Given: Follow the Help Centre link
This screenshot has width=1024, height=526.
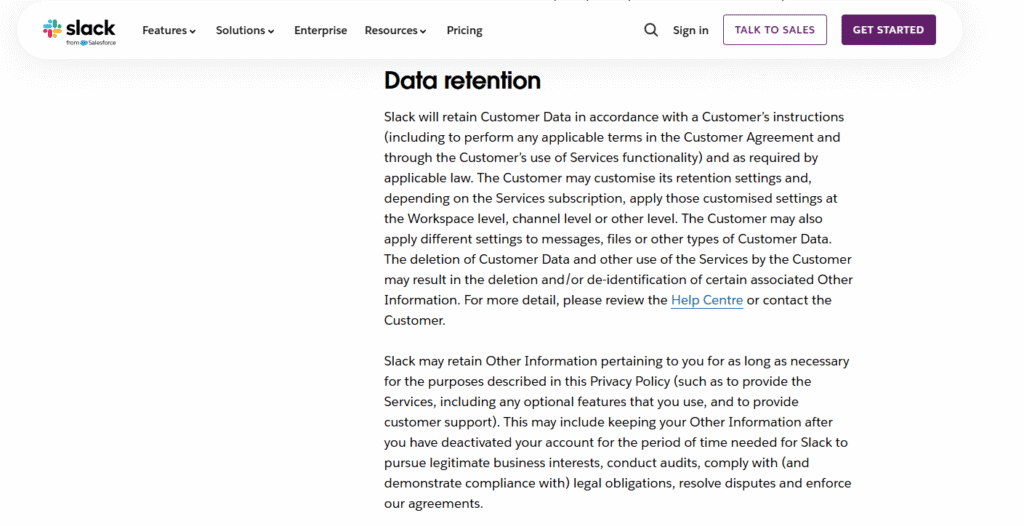Looking at the screenshot, I should 706,300.
